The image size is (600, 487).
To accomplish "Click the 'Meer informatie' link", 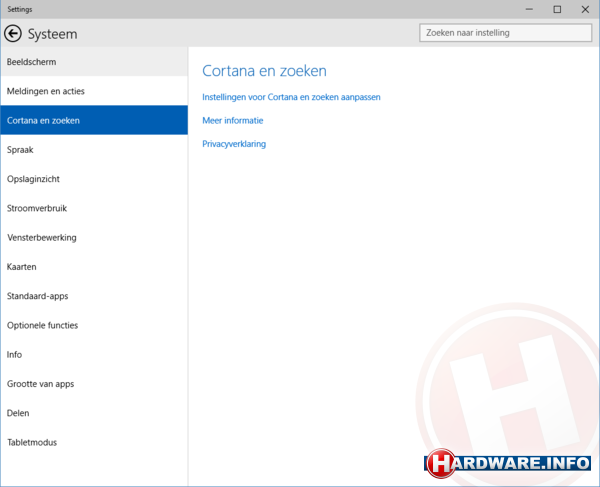I will point(233,120).
